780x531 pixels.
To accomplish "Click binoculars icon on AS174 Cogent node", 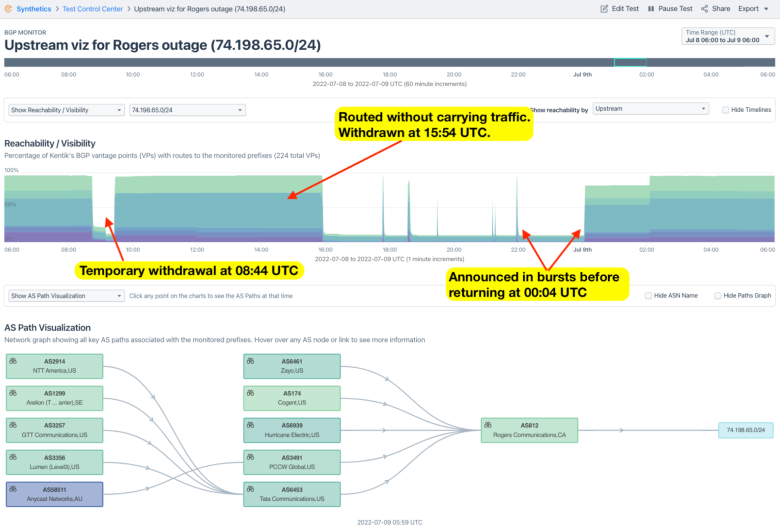I will [251, 393].
